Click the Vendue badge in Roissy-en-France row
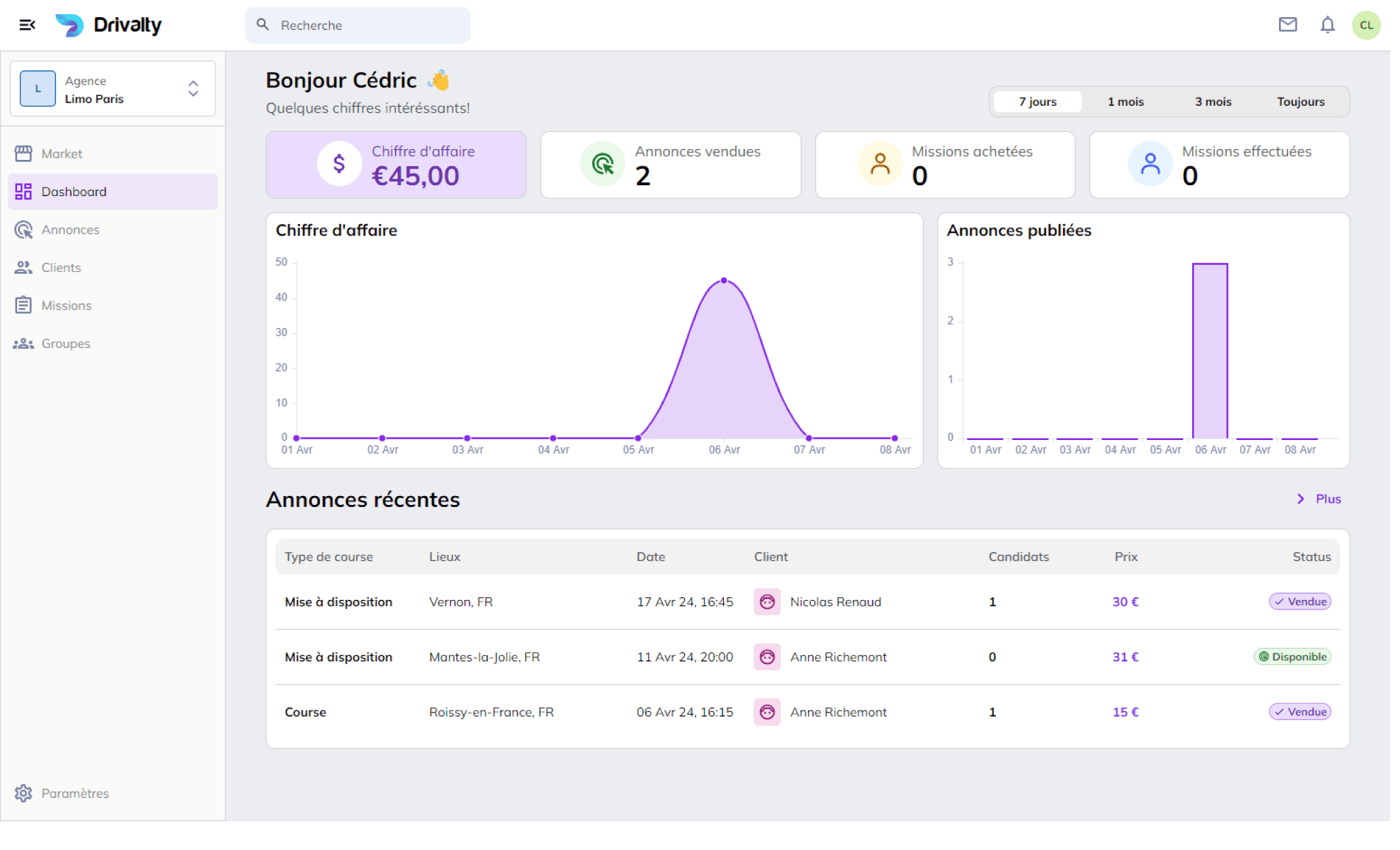This screenshot has height=850, width=1400. click(1300, 711)
